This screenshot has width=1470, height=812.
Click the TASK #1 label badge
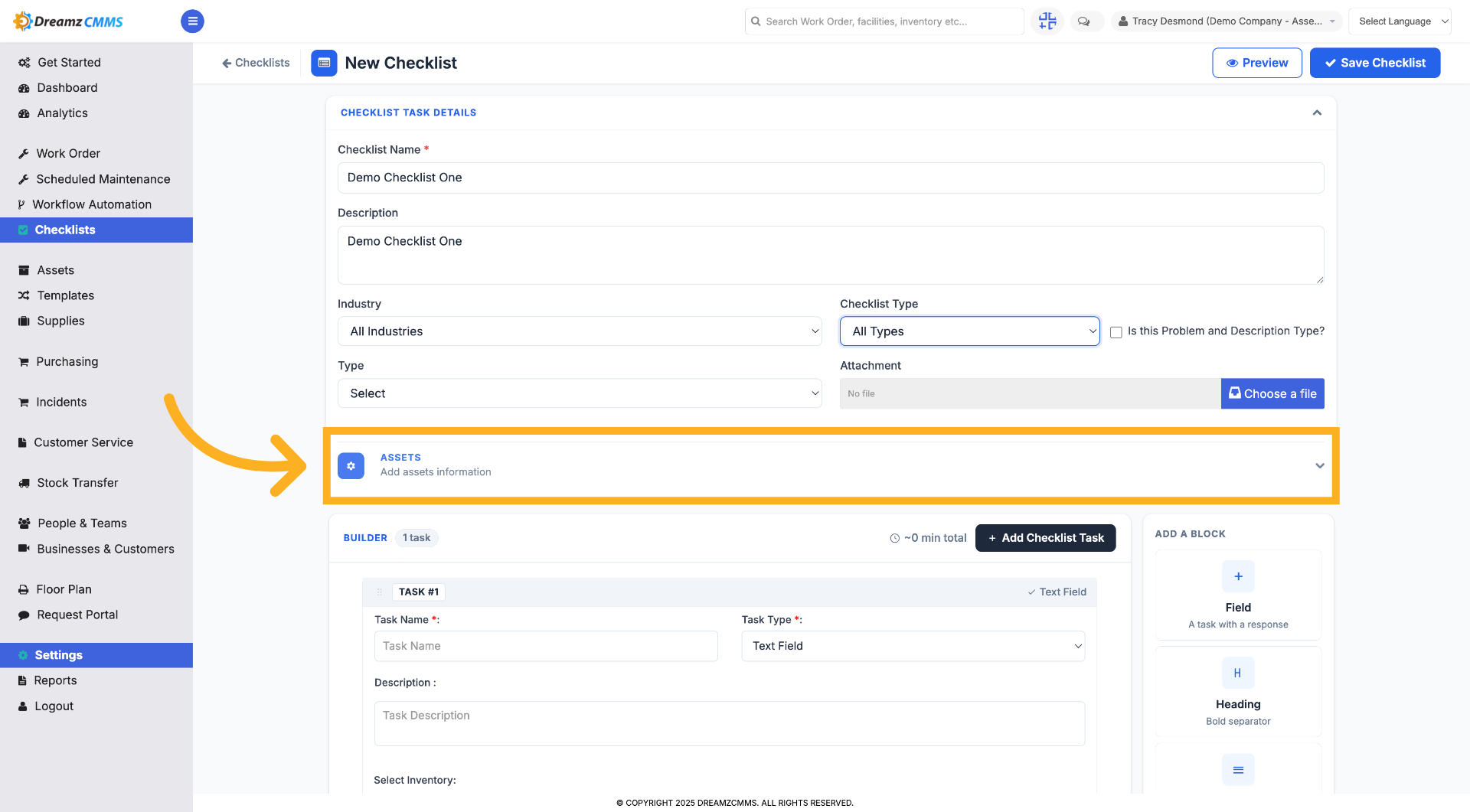click(419, 592)
